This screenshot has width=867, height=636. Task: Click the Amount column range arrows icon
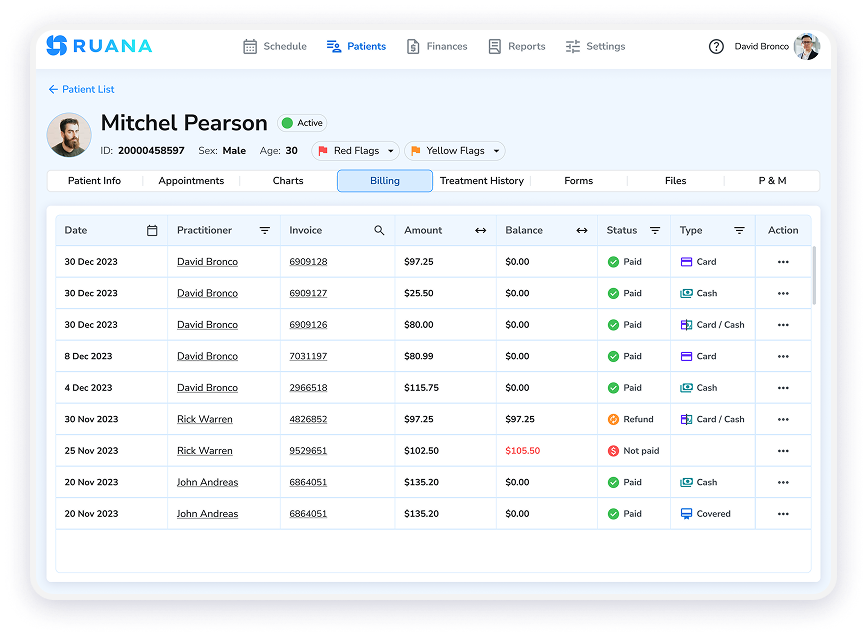[x=480, y=231]
